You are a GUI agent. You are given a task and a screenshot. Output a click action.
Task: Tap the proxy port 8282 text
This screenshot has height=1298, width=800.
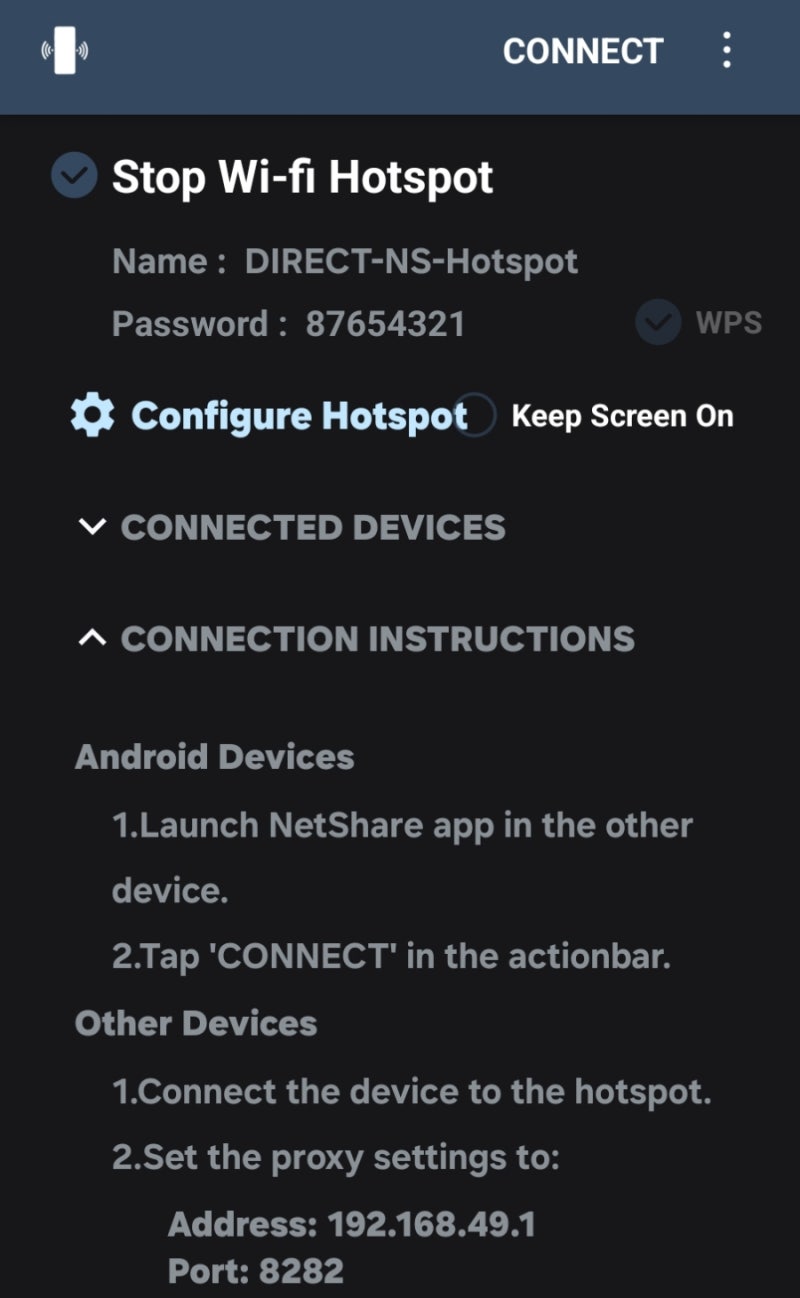pyautogui.click(x=301, y=1271)
